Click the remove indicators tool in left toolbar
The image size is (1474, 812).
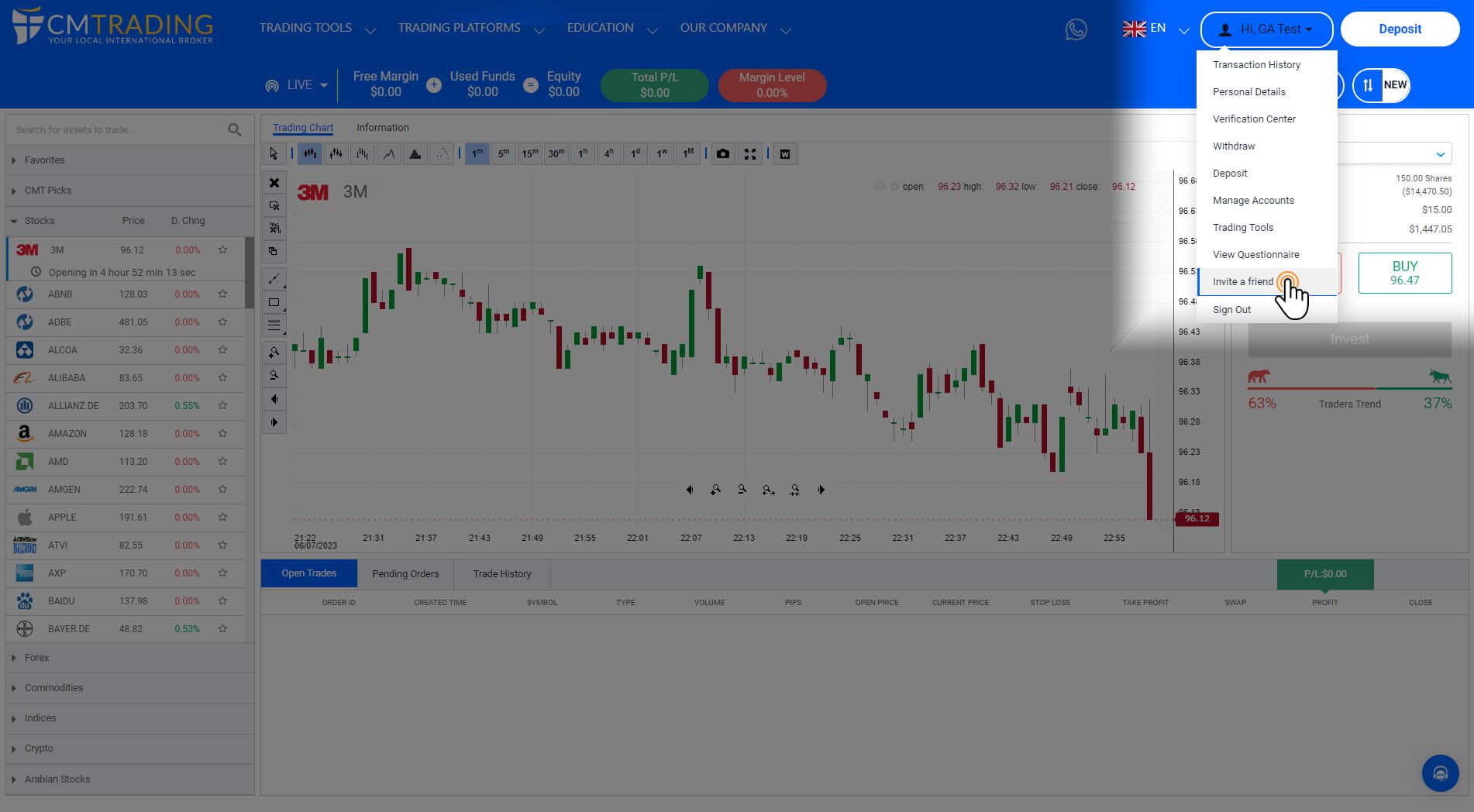click(274, 228)
